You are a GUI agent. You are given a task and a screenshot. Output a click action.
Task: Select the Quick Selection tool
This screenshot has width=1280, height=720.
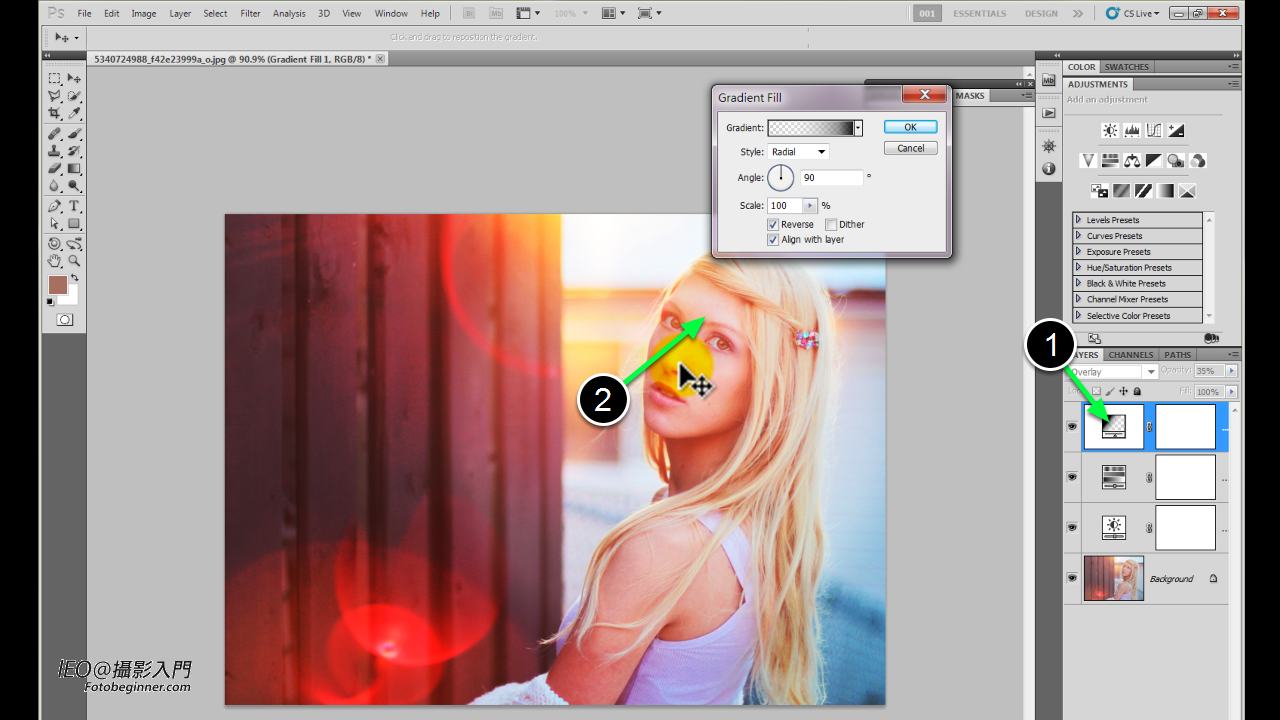point(74,96)
